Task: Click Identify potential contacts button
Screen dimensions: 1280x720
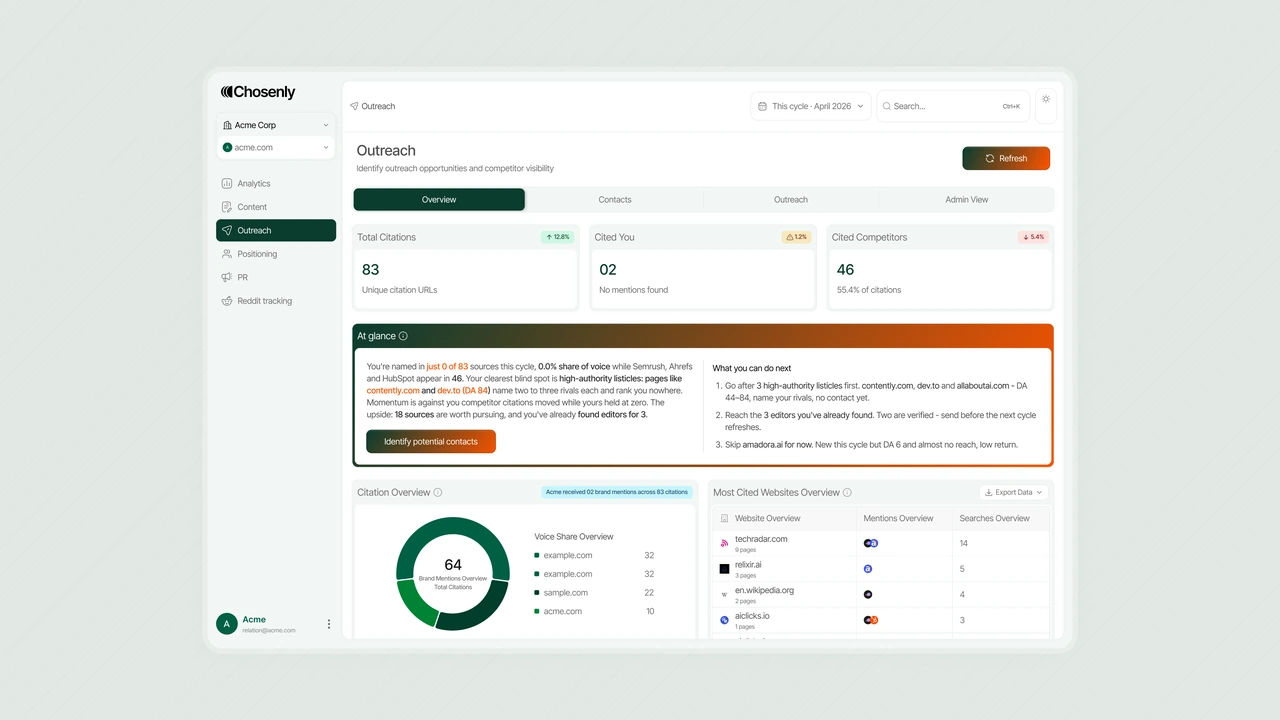Action: coord(431,441)
